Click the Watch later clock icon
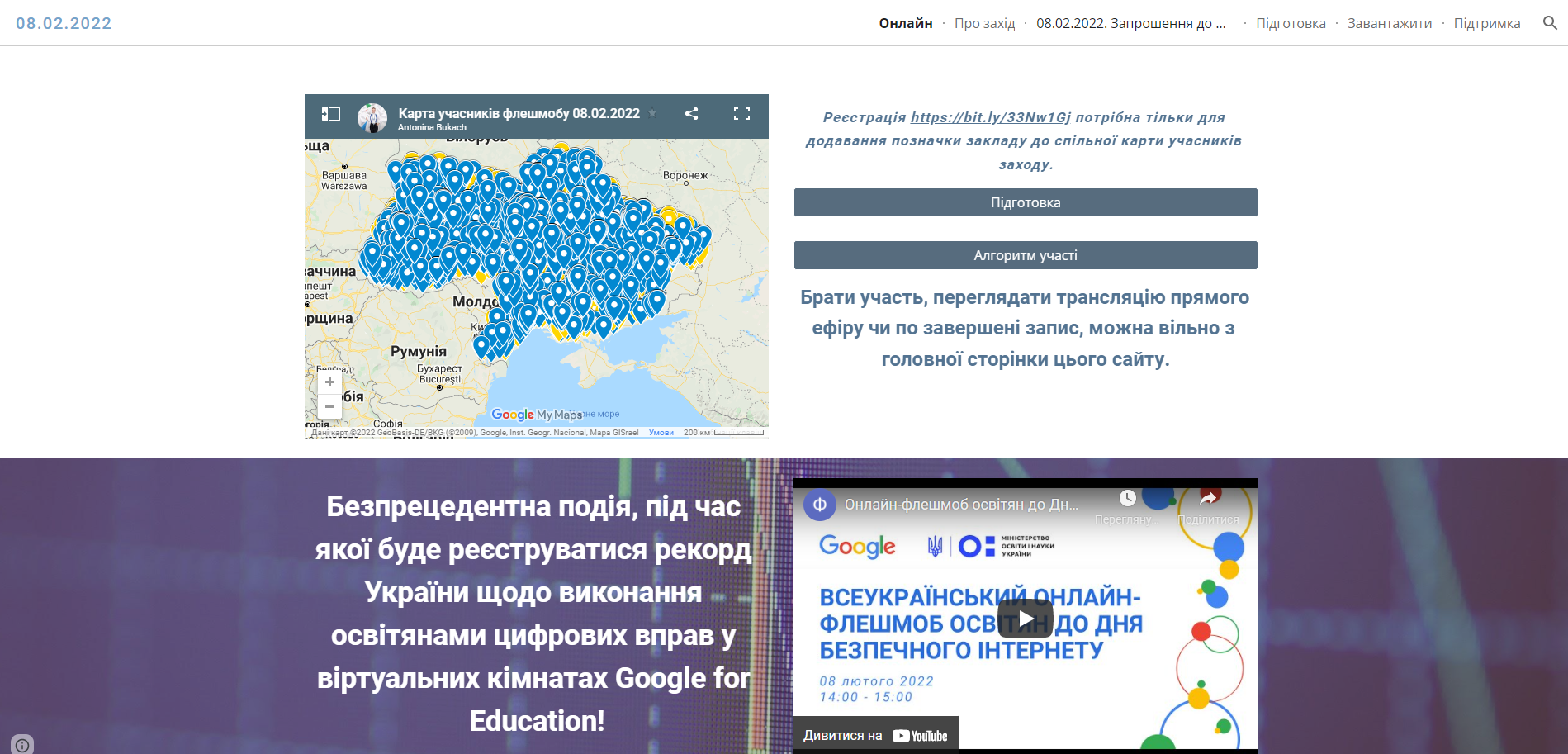1568x754 pixels. pos(1127,498)
